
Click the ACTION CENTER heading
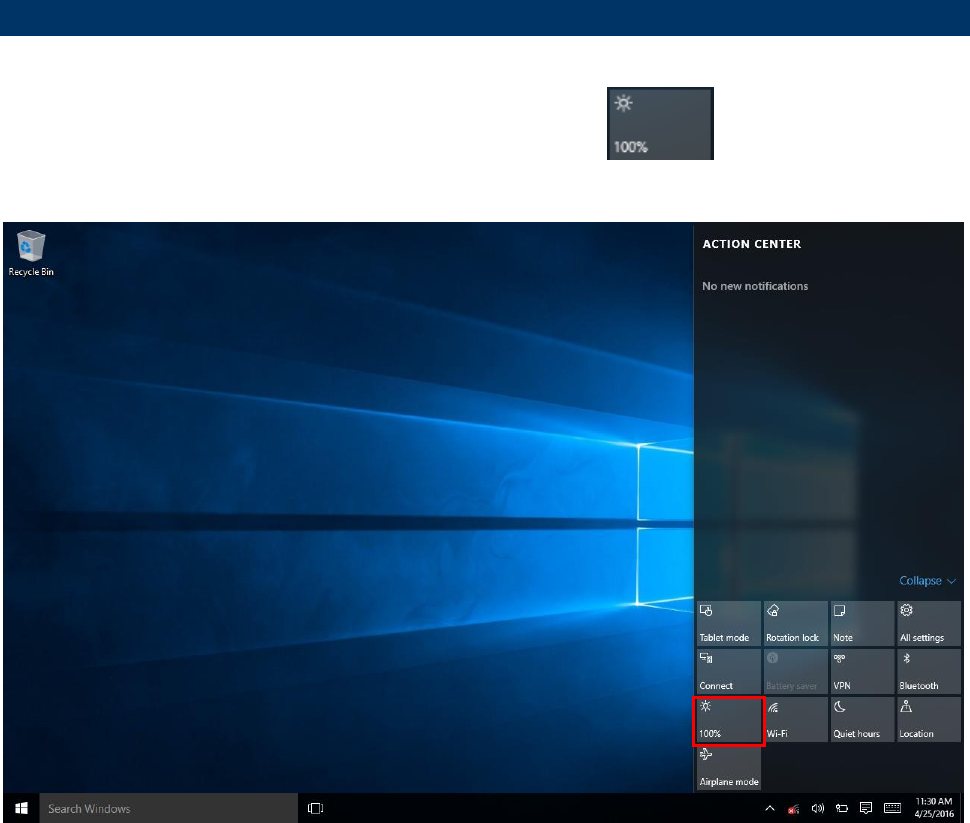752,244
